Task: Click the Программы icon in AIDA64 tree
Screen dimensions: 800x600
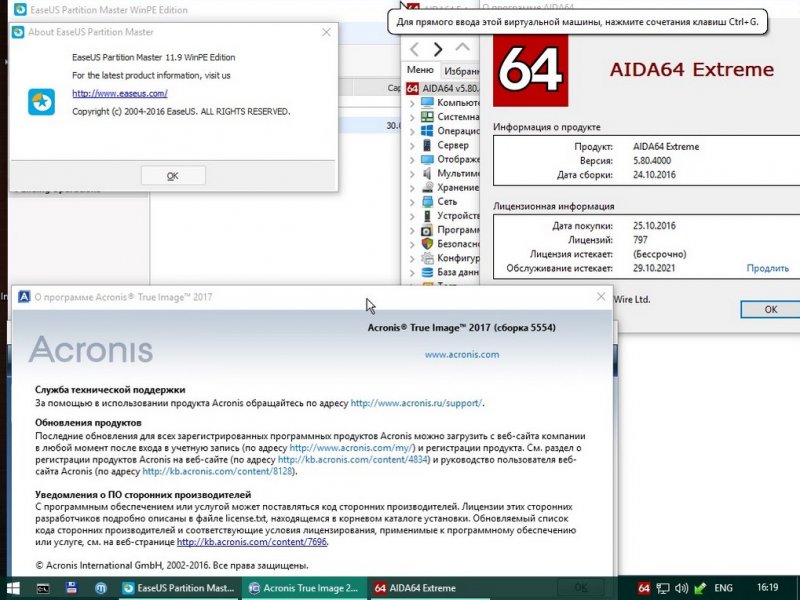Action: point(427,230)
